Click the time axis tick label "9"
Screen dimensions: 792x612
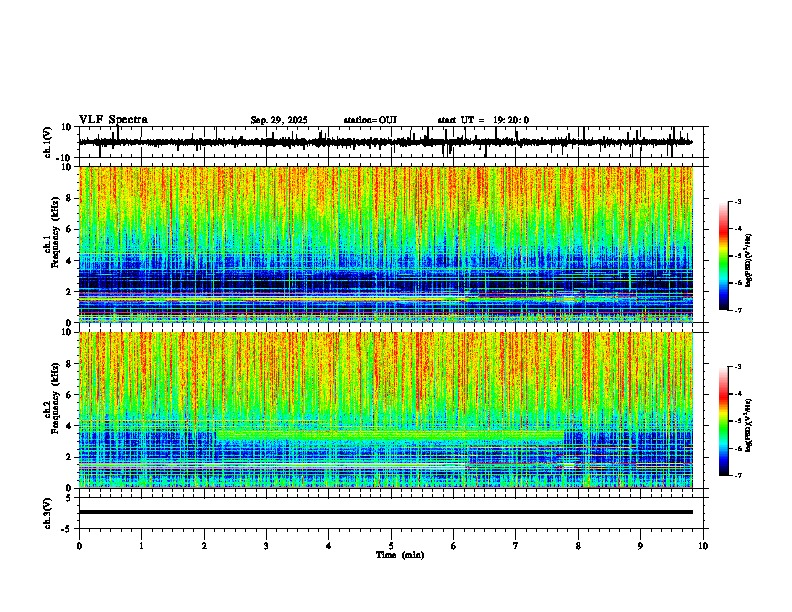(x=640, y=546)
